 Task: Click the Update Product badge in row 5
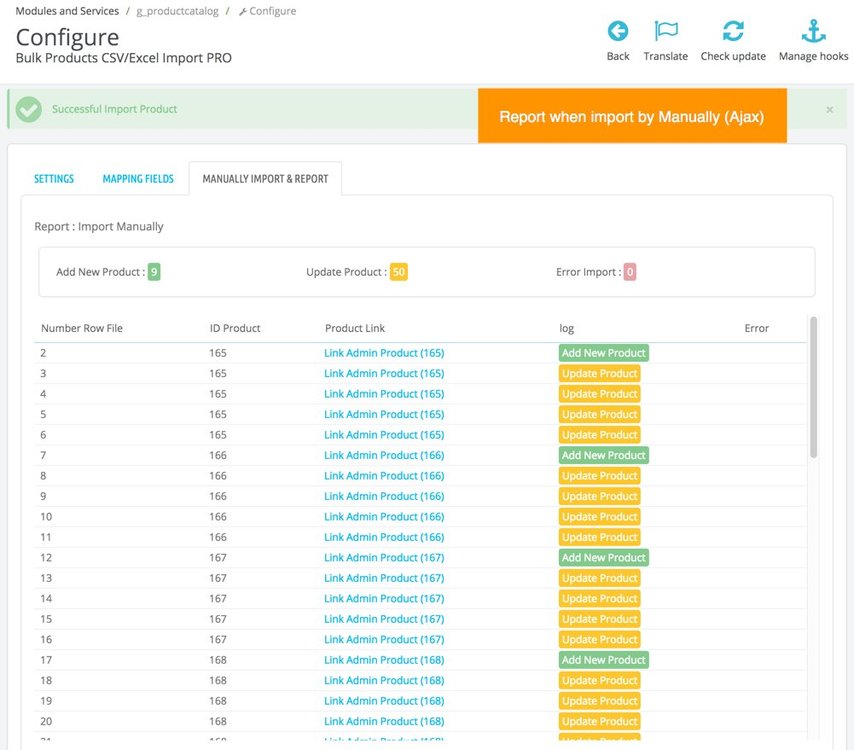point(599,414)
